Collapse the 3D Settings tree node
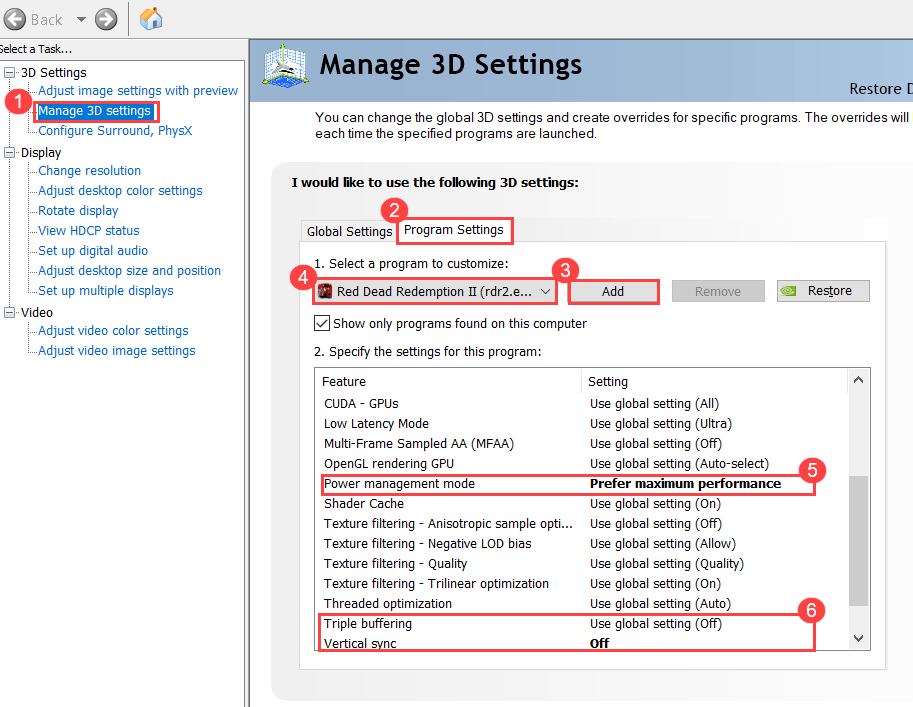Image resolution: width=913 pixels, height=707 pixels. [x=11, y=73]
